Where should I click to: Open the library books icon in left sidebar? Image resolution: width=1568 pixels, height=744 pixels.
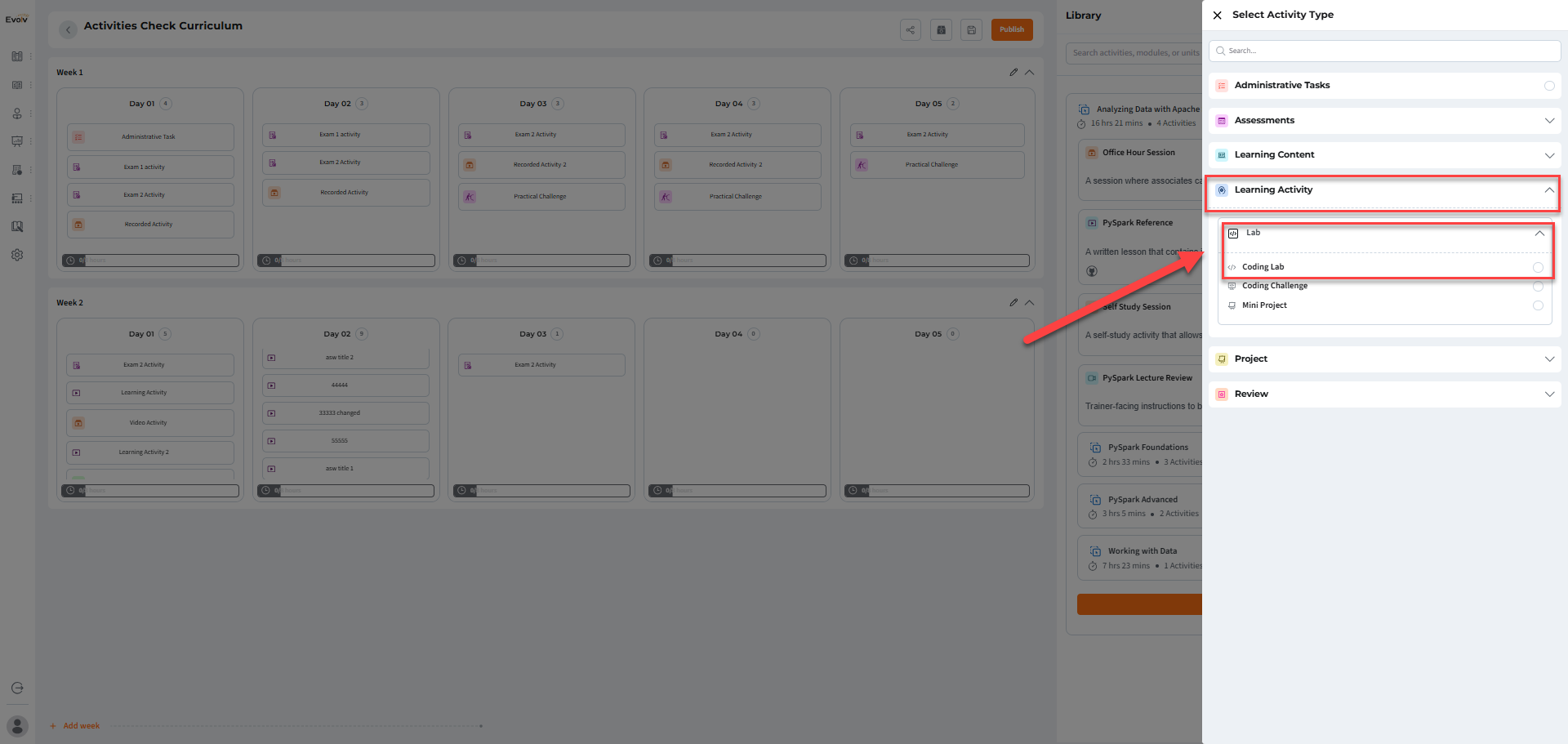click(17, 56)
